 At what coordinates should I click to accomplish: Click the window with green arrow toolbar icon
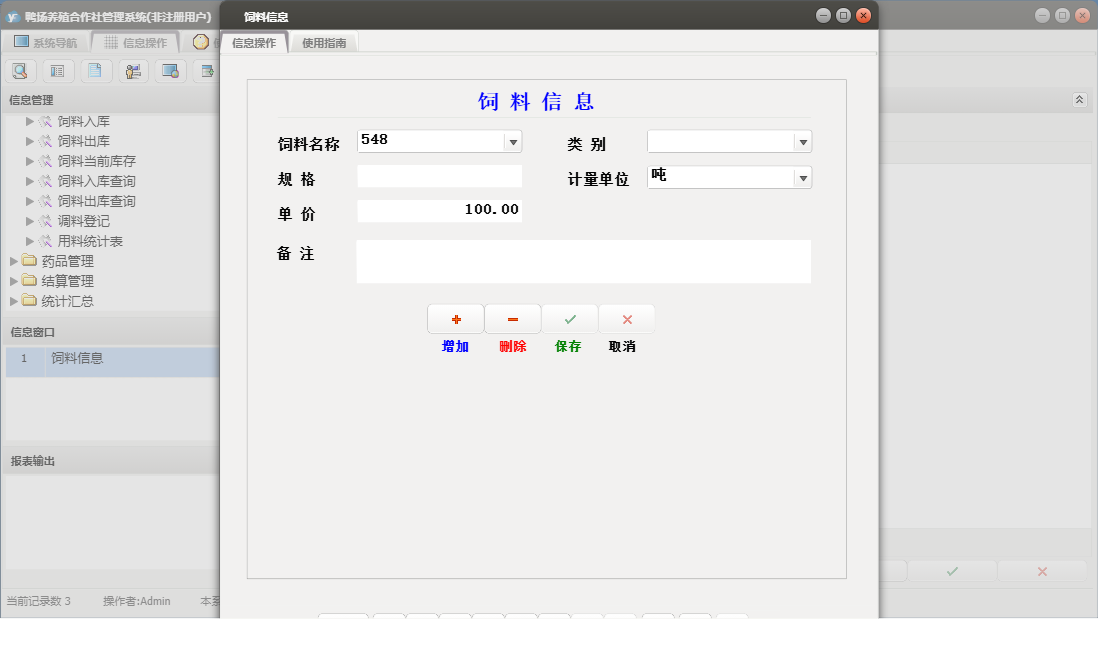207,71
